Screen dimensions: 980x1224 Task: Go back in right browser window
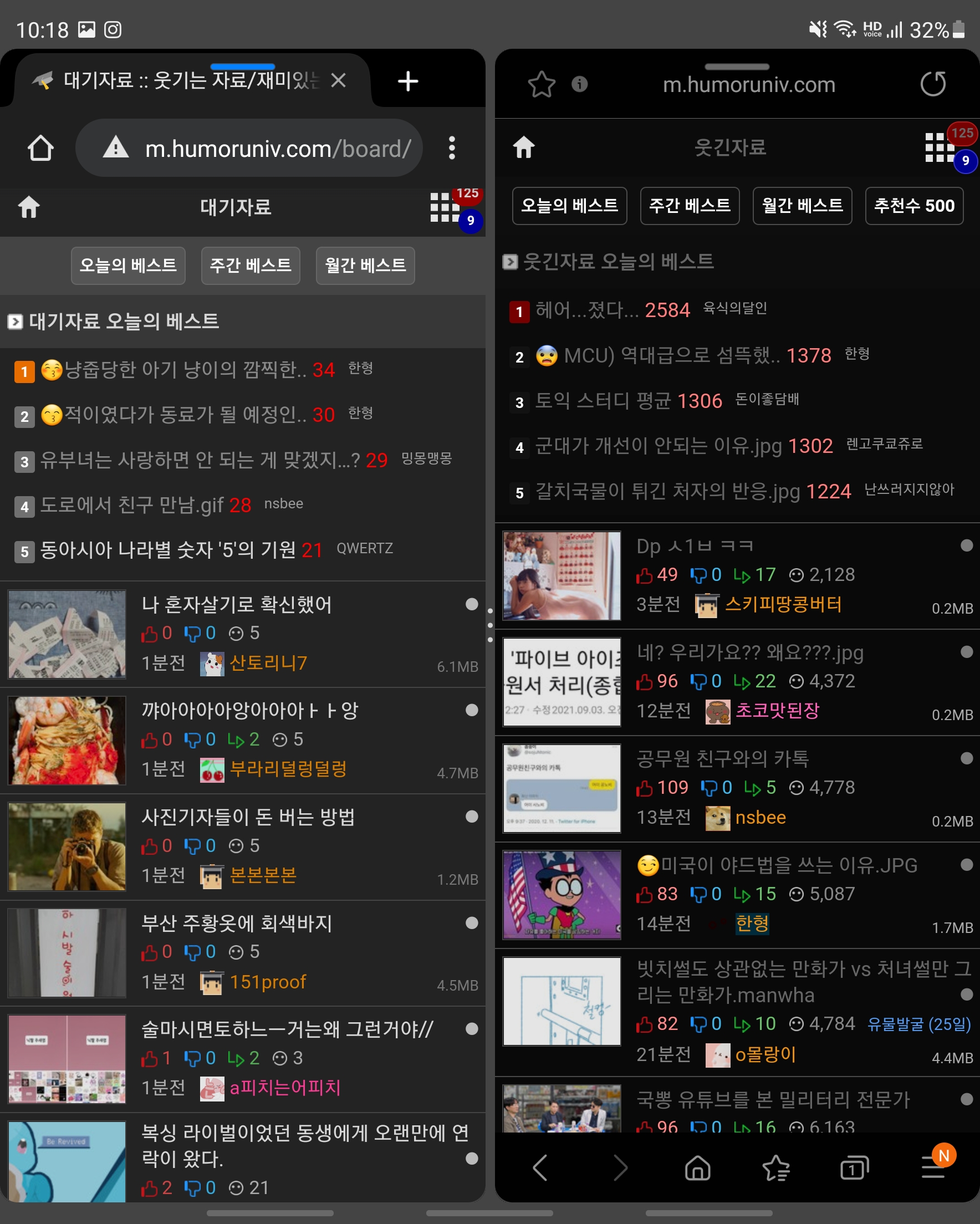point(540,1168)
